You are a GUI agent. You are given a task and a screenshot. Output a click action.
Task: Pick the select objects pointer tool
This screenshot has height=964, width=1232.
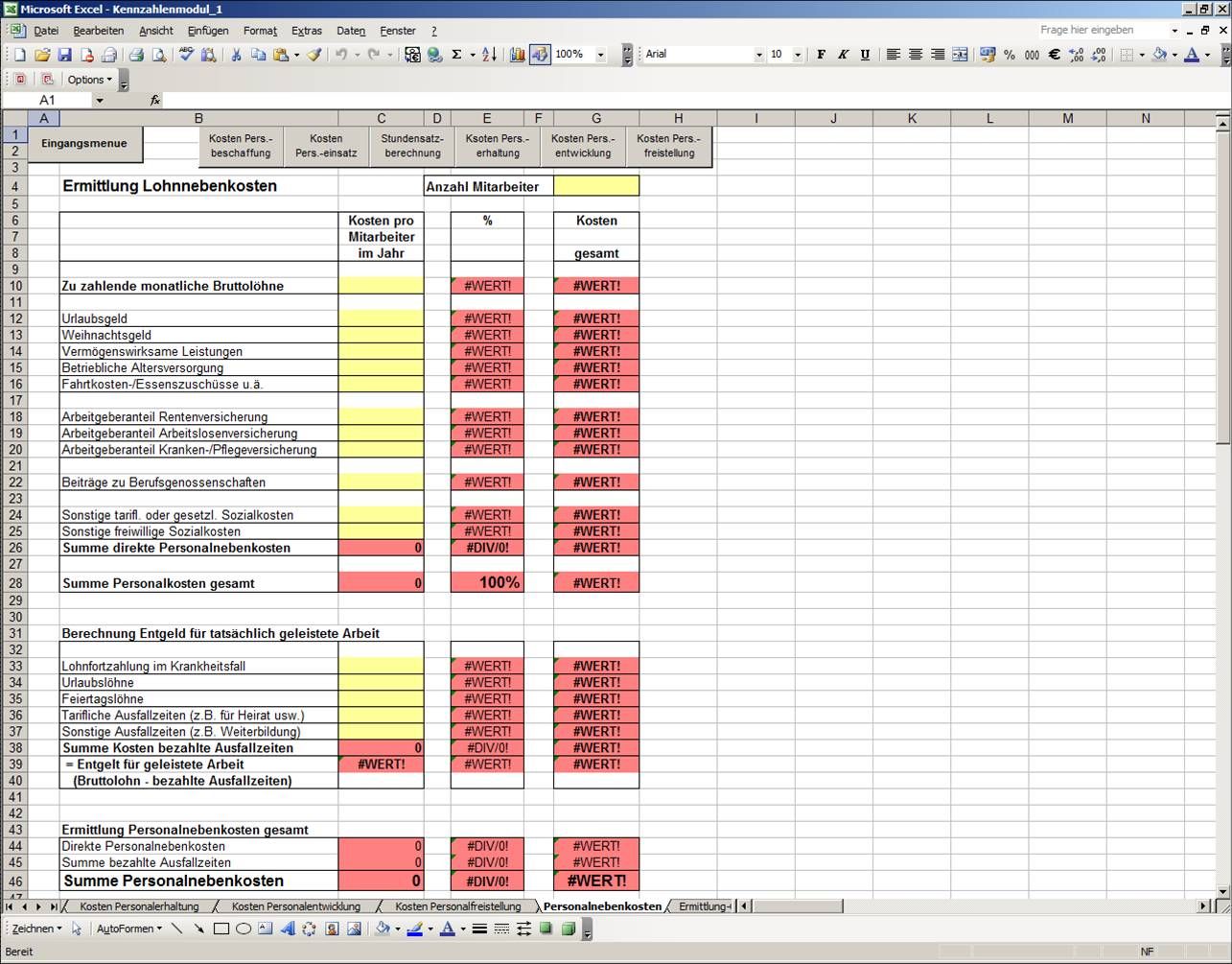[x=77, y=929]
